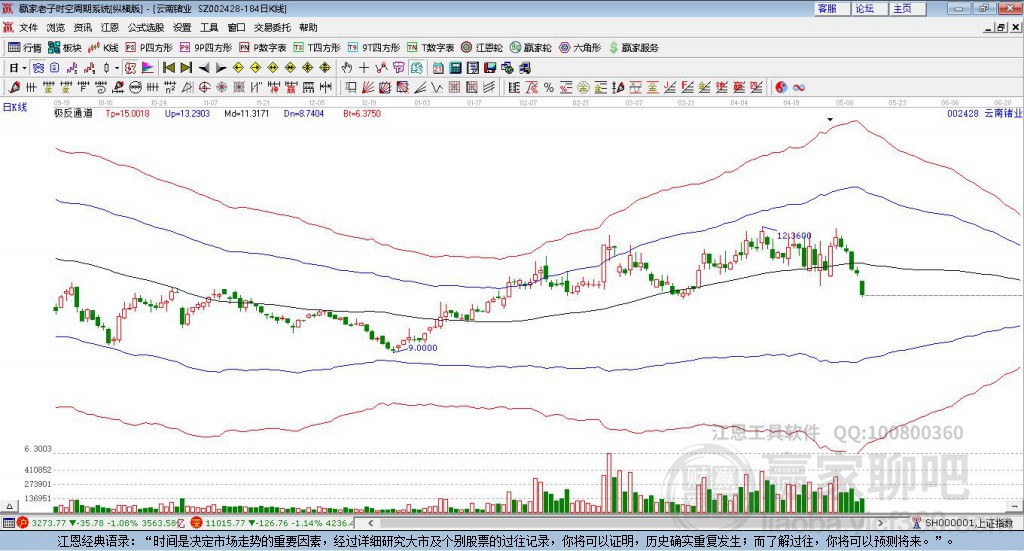This screenshot has width=1024, height=551.
Task: Select the crosshair cursor tool
Action: click(364, 68)
